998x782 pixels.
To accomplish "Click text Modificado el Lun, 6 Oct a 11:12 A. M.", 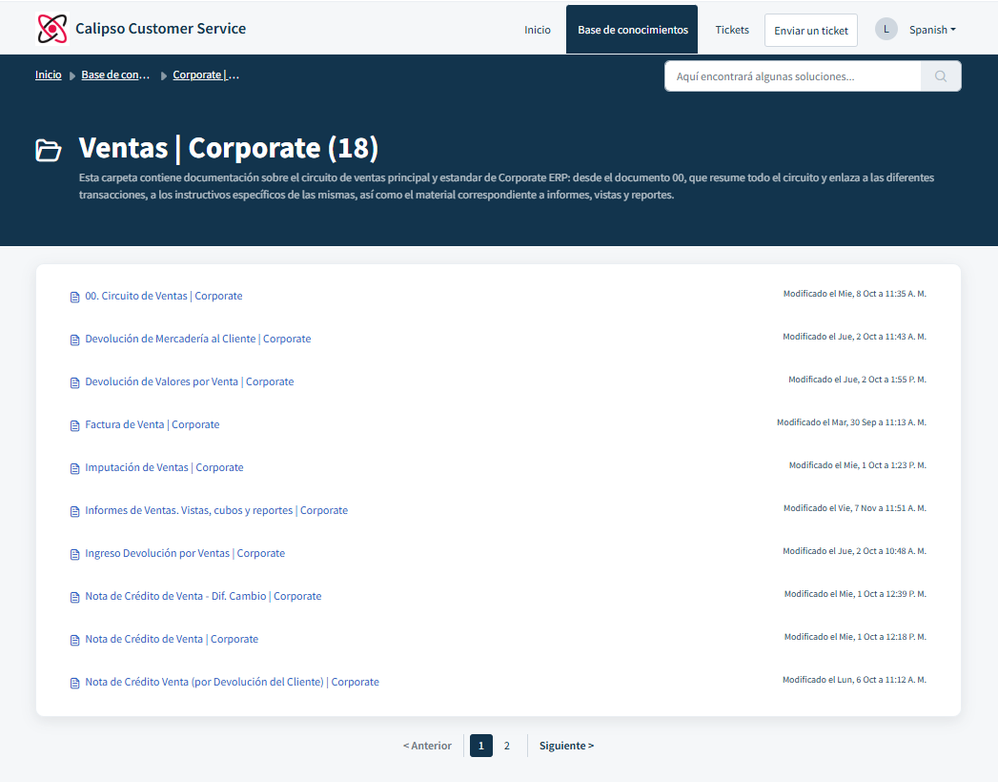I will (x=854, y=680).
